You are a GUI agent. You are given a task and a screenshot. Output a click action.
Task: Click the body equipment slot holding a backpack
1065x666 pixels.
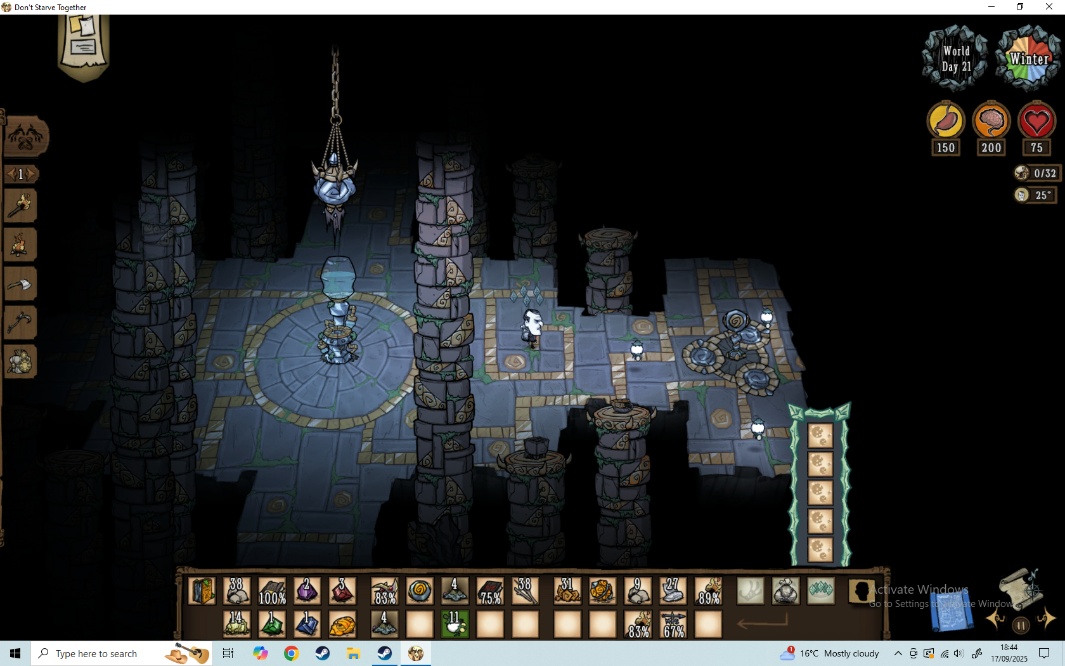pyautogui.click(x=785, y=591)
